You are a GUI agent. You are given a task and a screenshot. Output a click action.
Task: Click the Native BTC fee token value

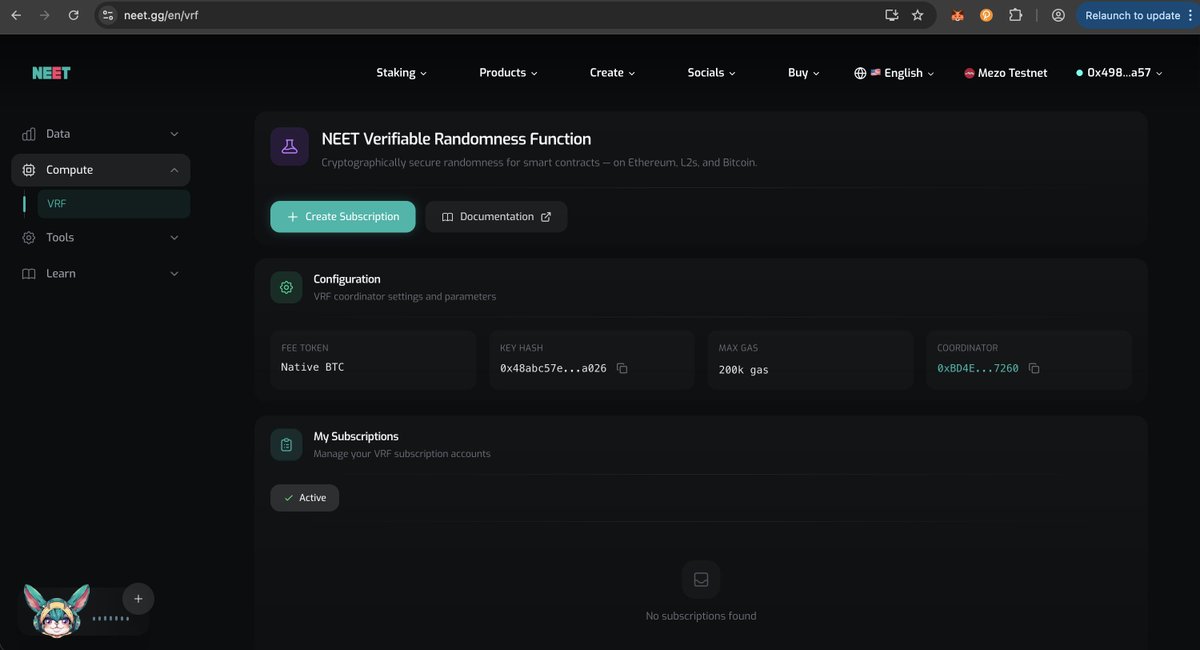click(x=313, y=367)
